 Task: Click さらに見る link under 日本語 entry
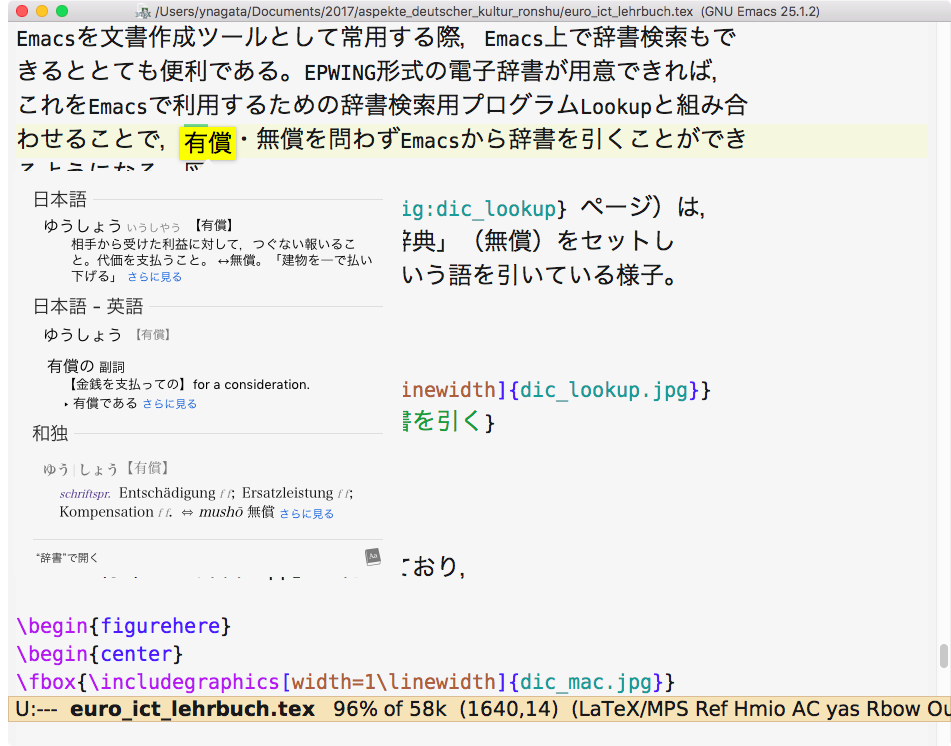click(155, 277)
